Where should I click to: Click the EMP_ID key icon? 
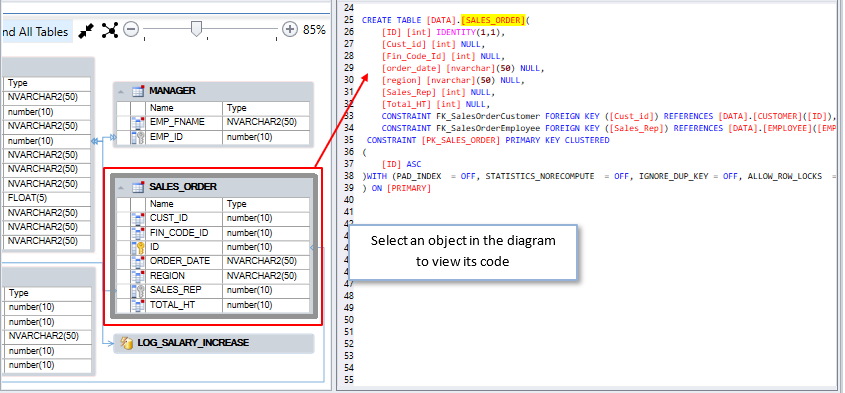pyautogui.click(x=138, y=137)
